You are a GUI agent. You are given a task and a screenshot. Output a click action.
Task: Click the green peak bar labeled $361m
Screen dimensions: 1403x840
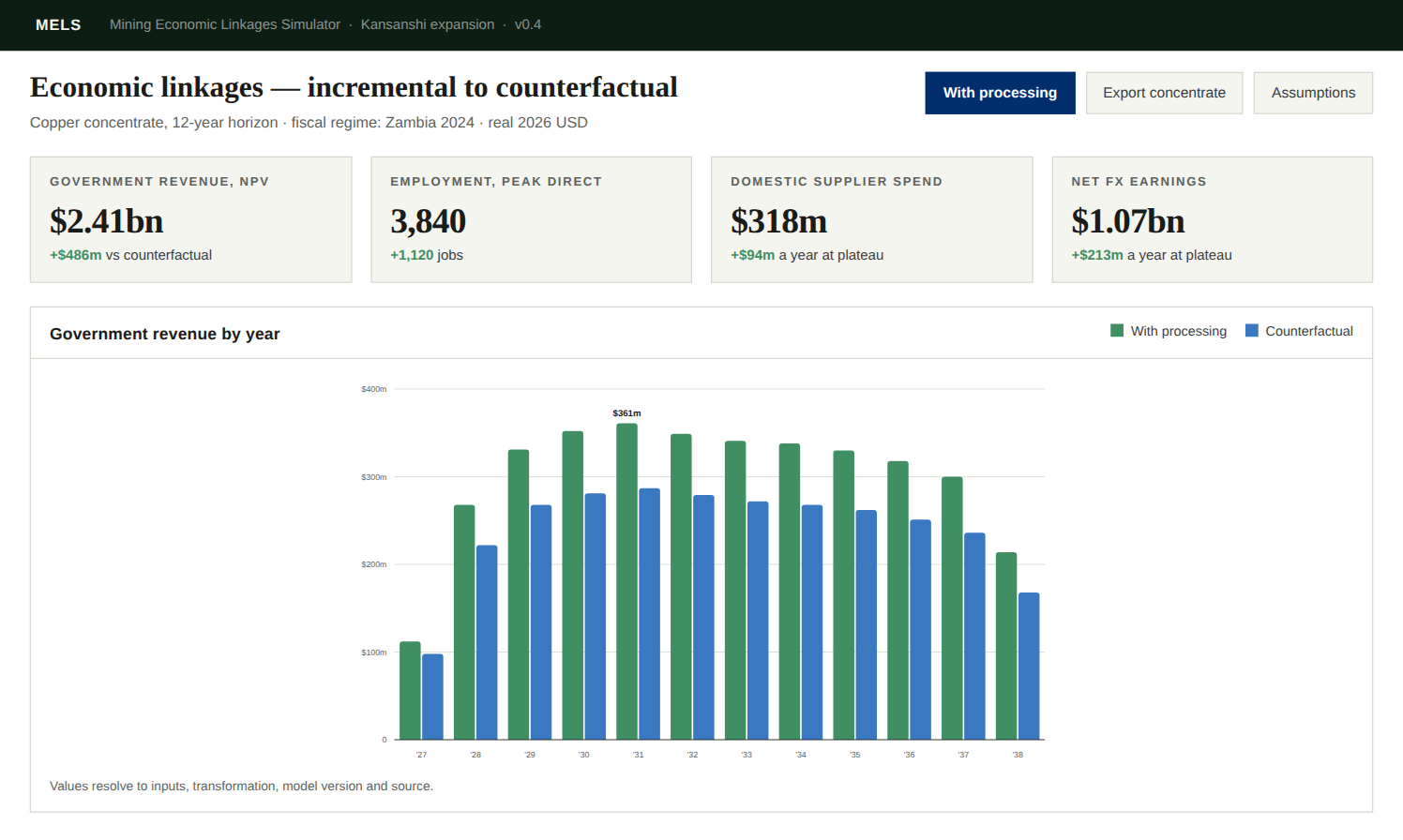click(626, 581)
